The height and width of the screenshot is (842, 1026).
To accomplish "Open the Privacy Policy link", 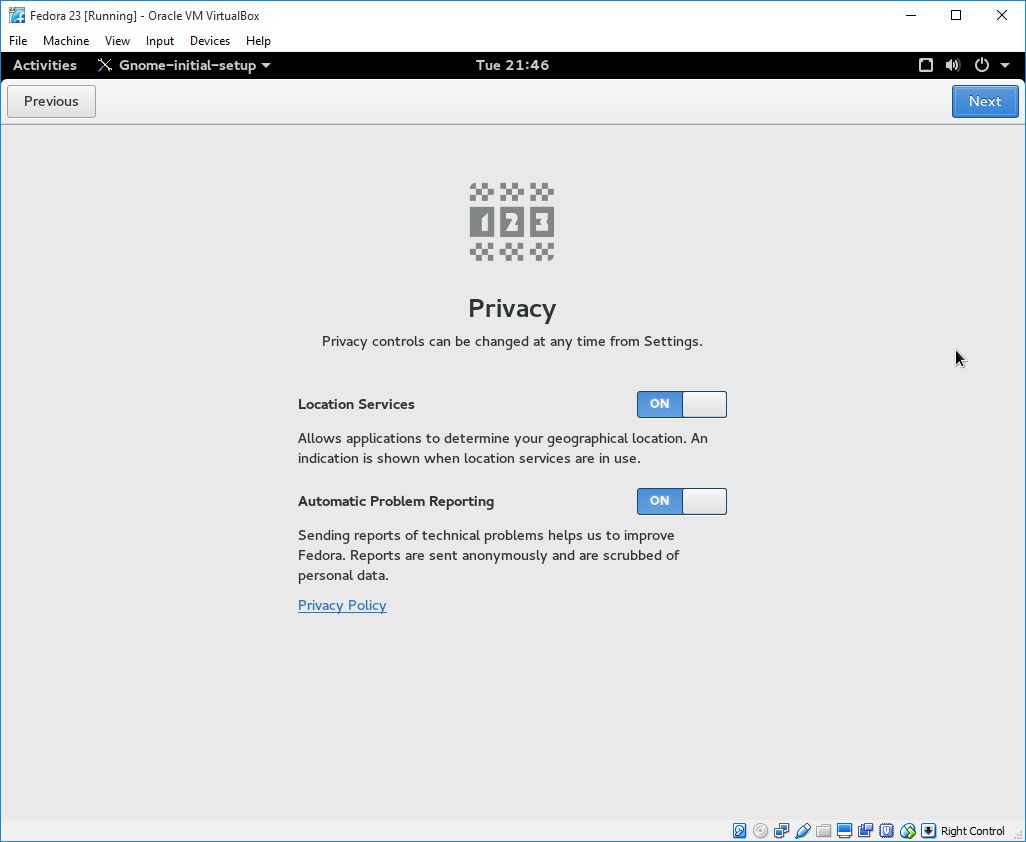I will 342,605.
